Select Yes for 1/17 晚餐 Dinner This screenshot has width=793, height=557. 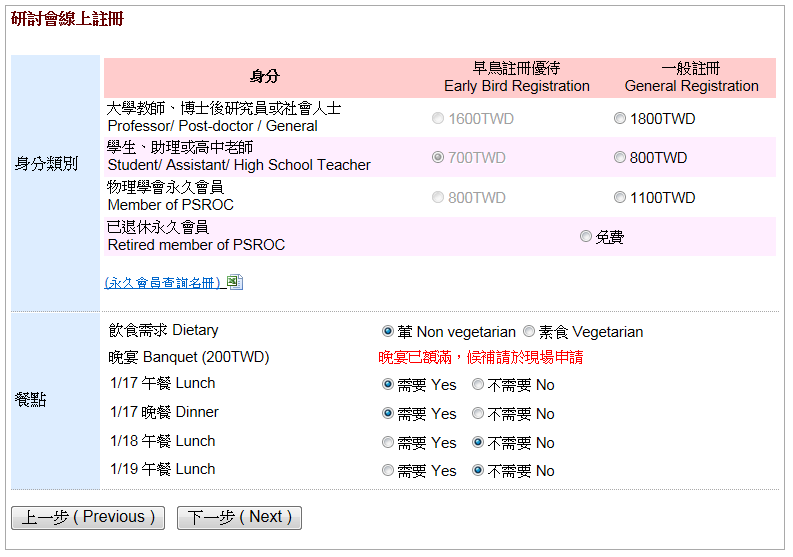(388, 414)
